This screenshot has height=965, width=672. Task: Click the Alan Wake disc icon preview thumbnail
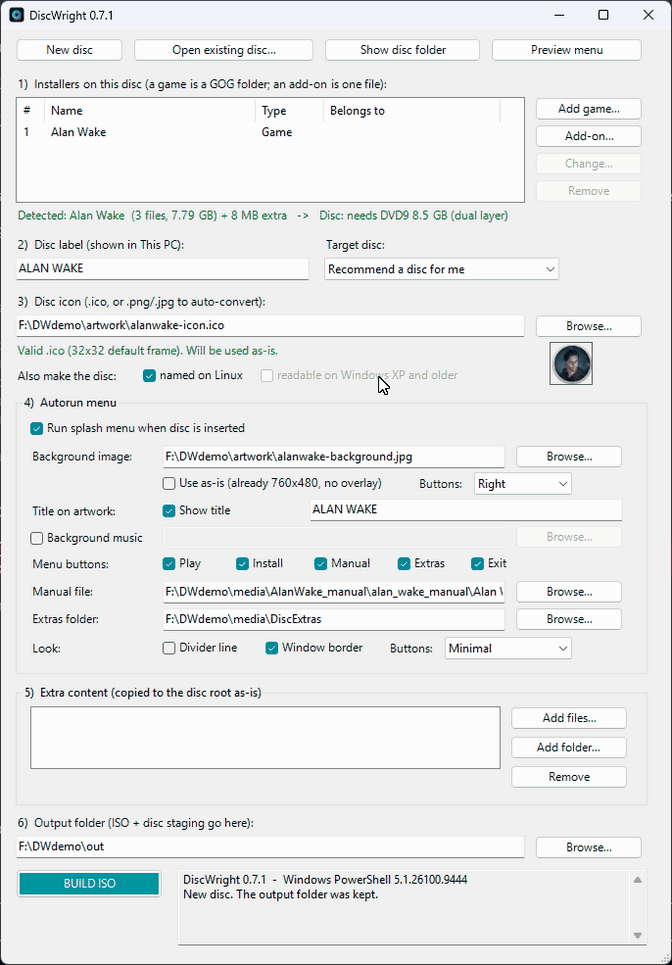point(571,364)
